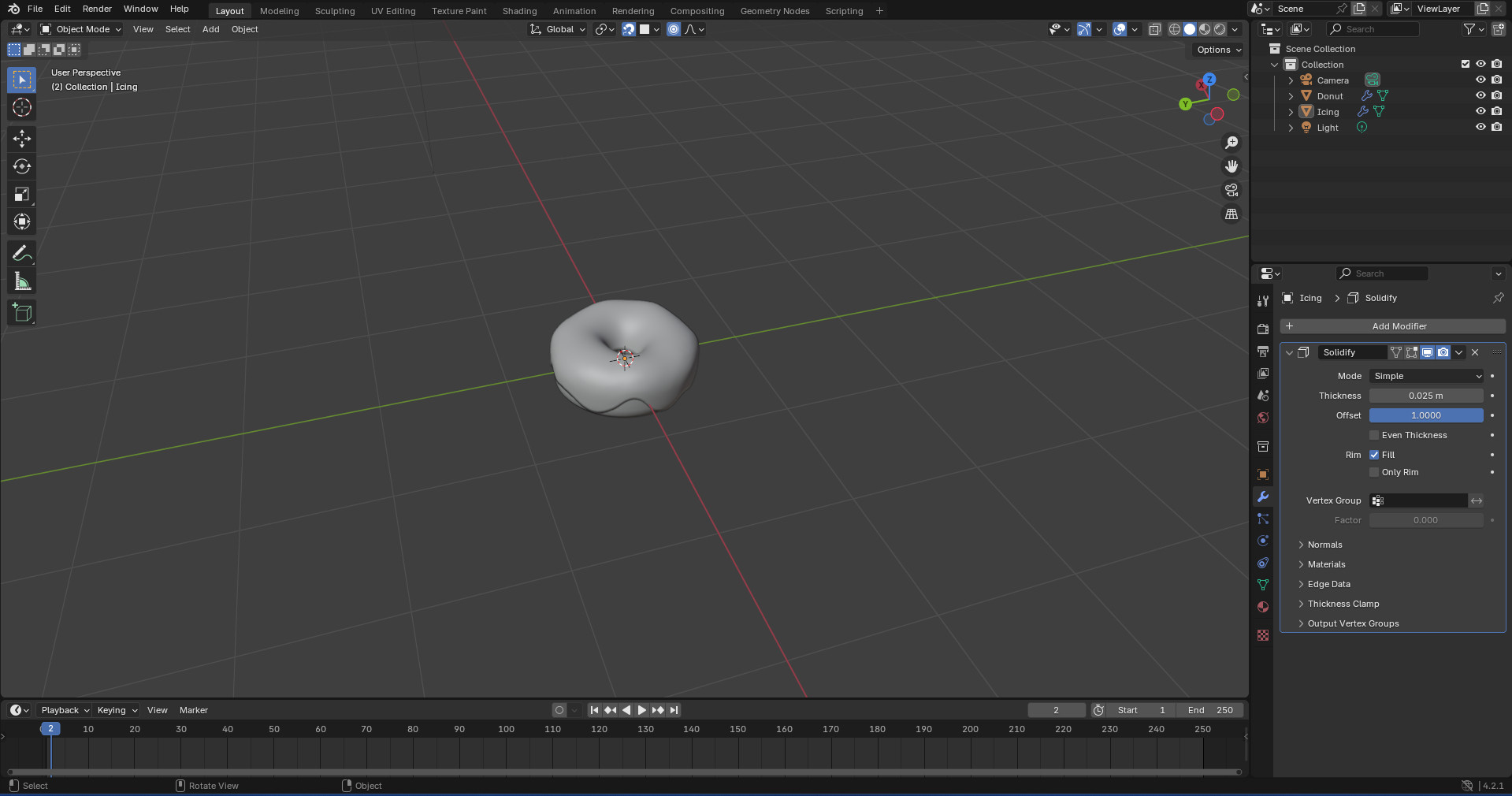Open the Object Data mesh properties tab

1263,585
